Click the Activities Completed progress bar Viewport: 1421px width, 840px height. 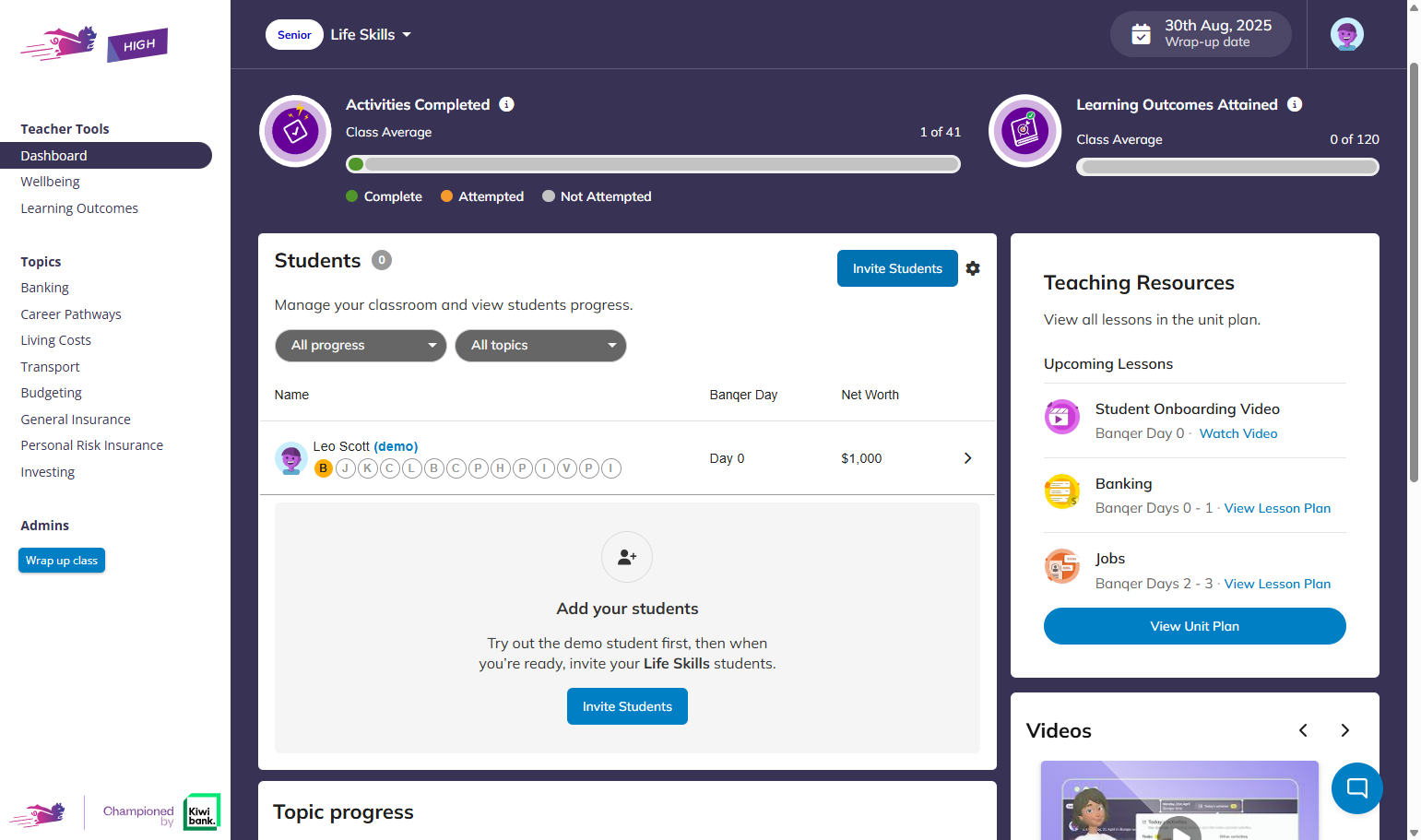pos(653,164)
